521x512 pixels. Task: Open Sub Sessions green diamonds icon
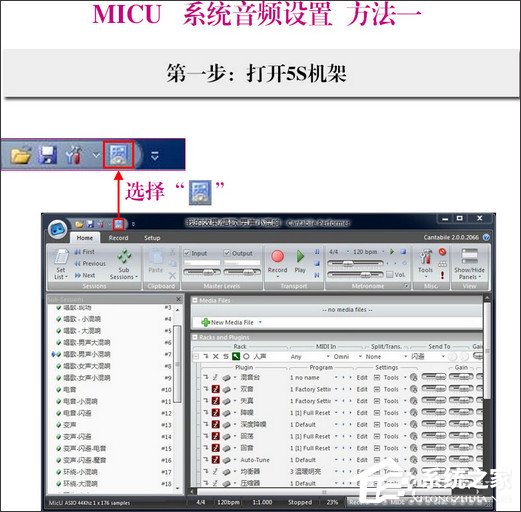pyautogui.click(x=124, y=257)
